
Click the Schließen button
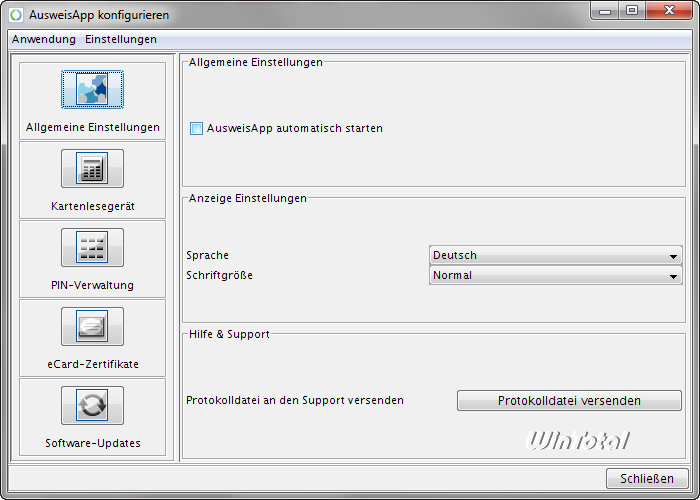tap(647, 479)
